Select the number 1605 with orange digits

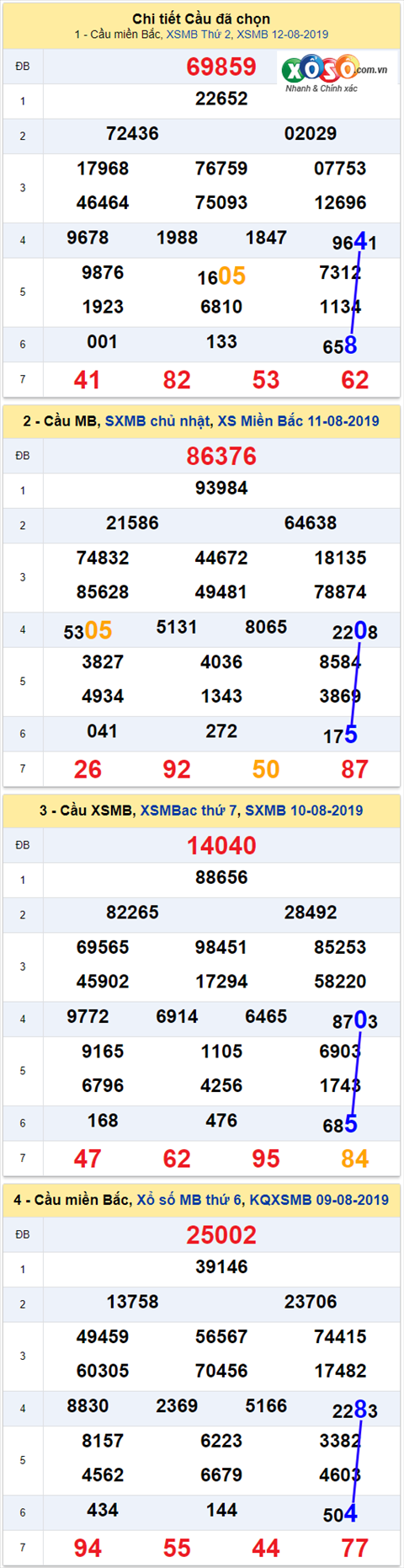point(221,276)
